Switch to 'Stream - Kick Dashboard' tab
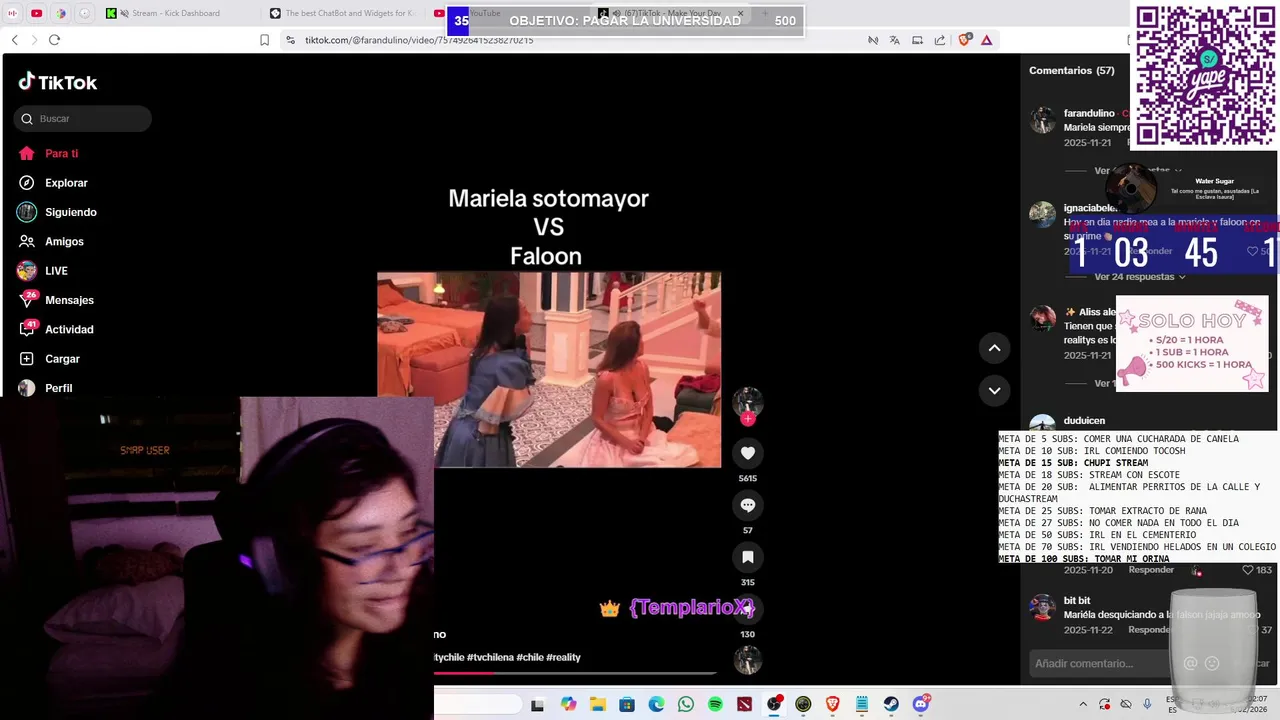 (176, 13)
